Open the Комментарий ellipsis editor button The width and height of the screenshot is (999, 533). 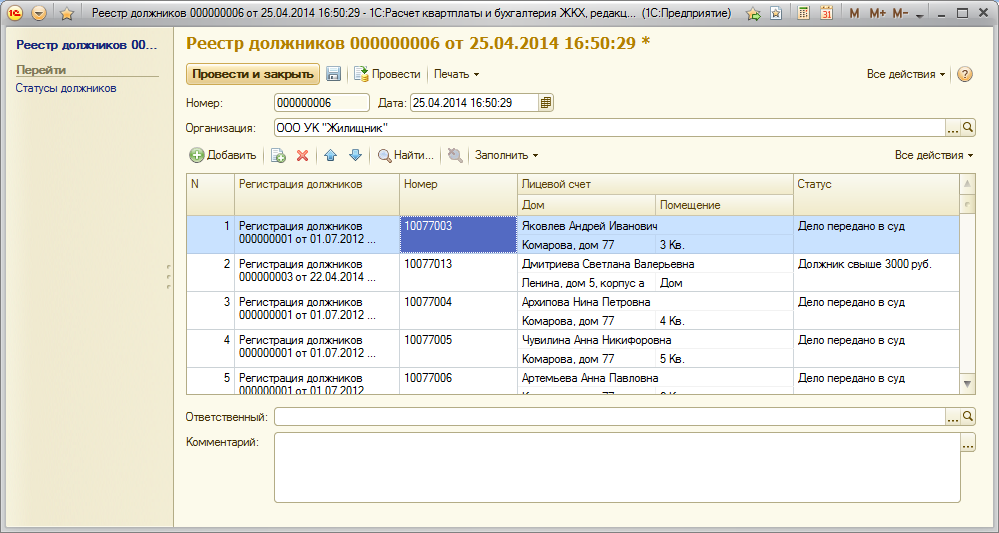(968, 443)
